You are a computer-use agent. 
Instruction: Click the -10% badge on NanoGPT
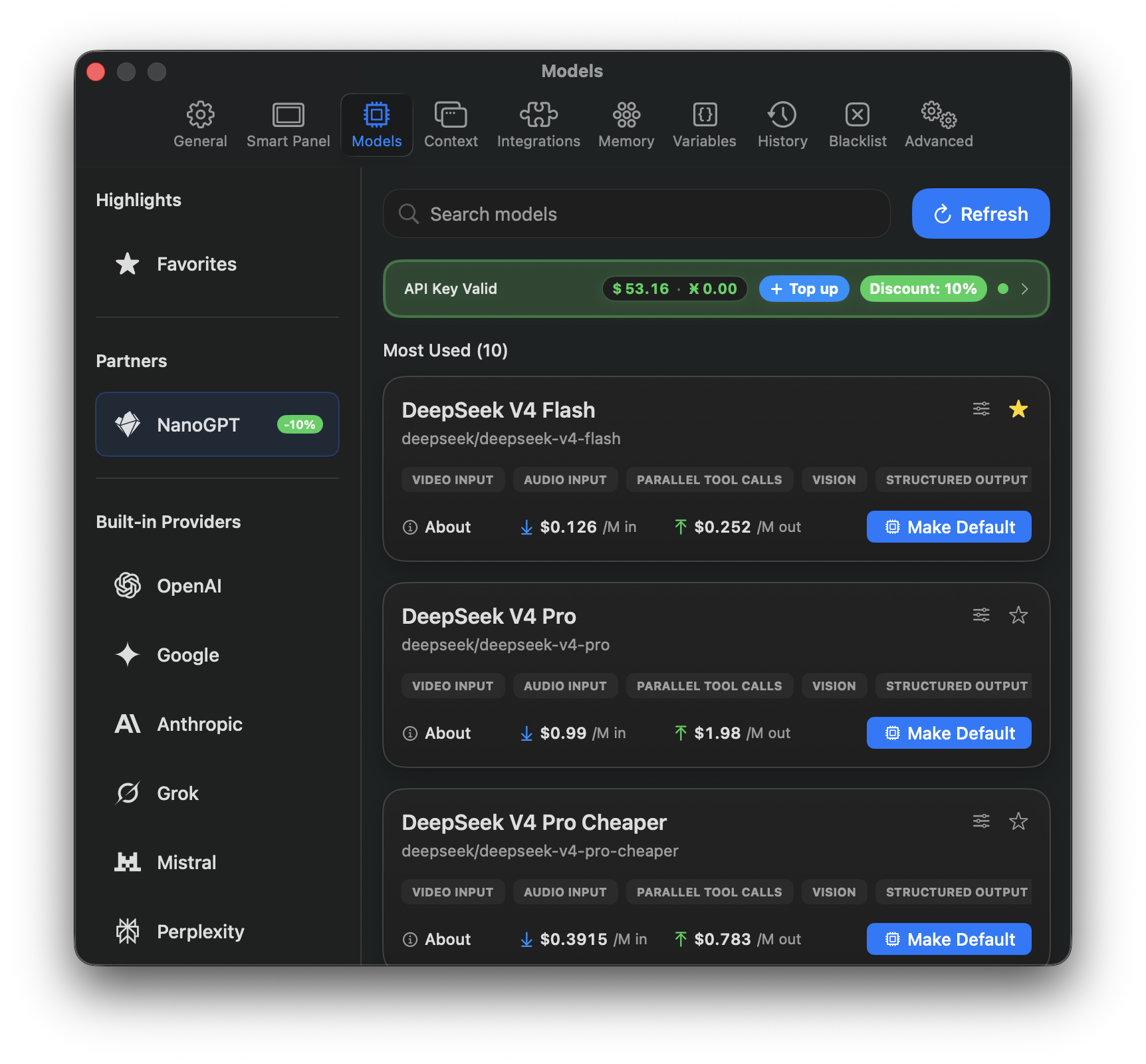click(x=300, y=424)
